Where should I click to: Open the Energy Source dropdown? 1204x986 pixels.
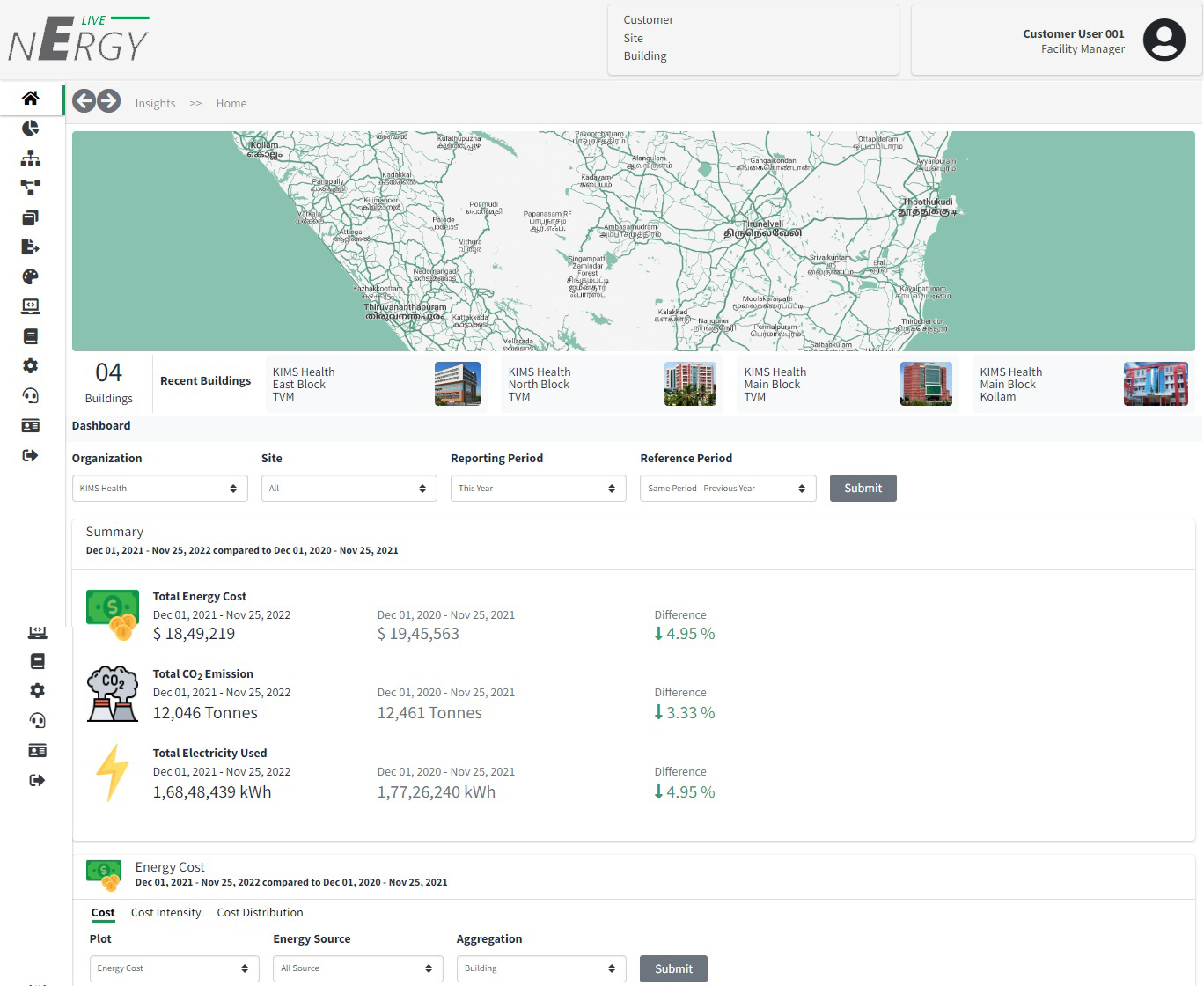358,968
